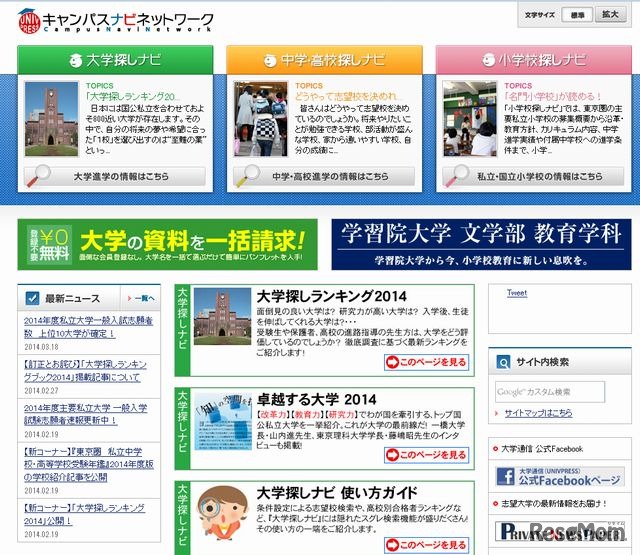Open the 卓越する大学 2014 article title

(316, 399)
